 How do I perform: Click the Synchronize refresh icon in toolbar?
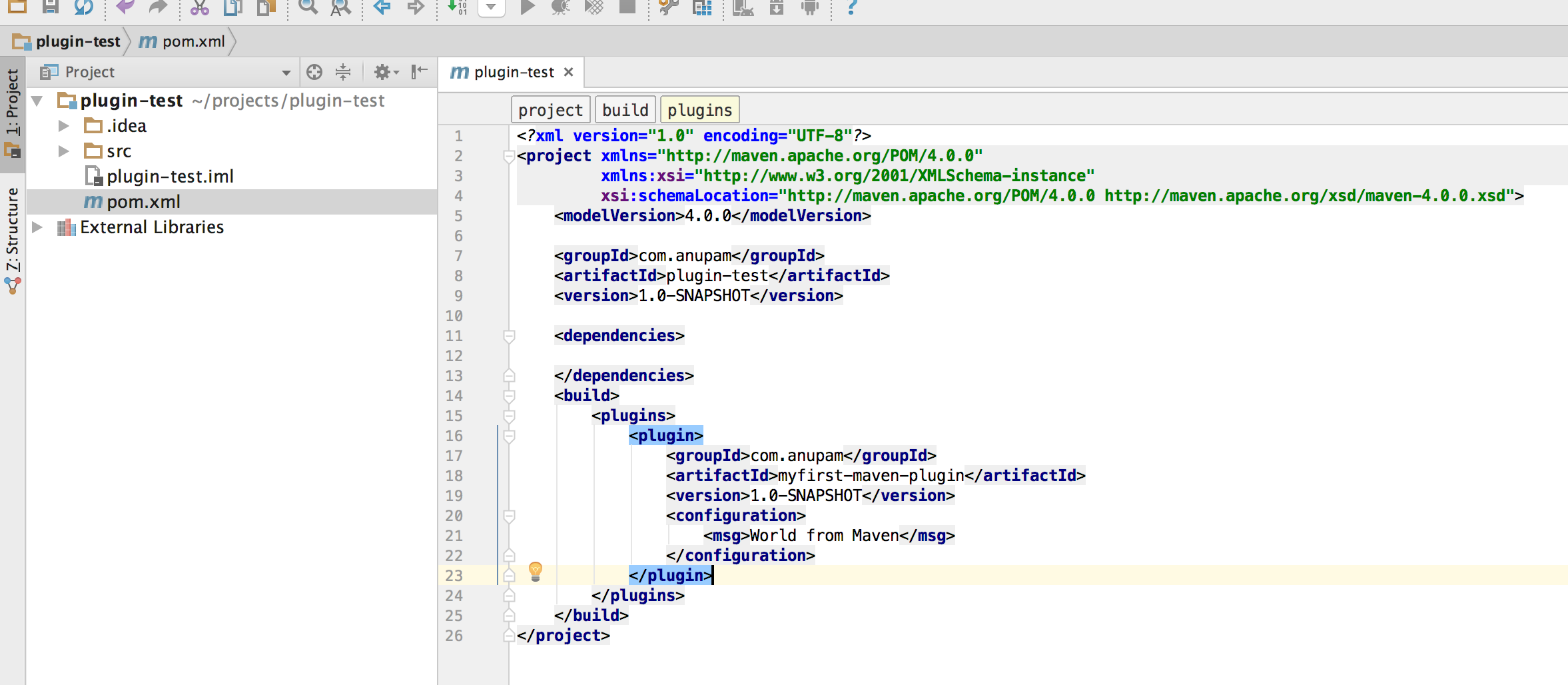pos(83,7)
